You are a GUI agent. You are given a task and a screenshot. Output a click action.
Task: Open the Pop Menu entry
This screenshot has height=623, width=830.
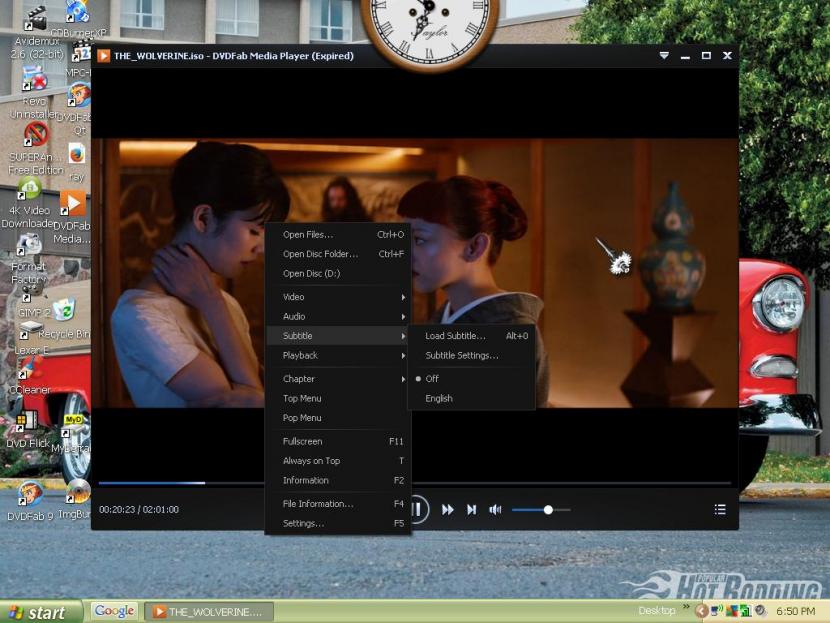click(x=338, y=418)
